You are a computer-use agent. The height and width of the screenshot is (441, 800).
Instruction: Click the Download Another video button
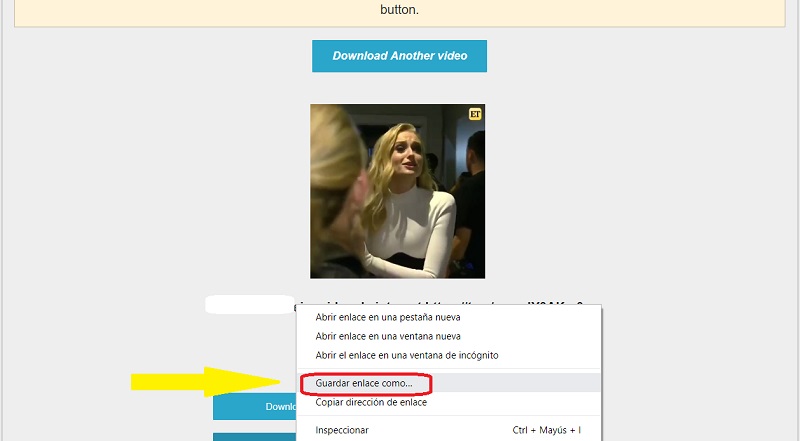coord(399,56)
